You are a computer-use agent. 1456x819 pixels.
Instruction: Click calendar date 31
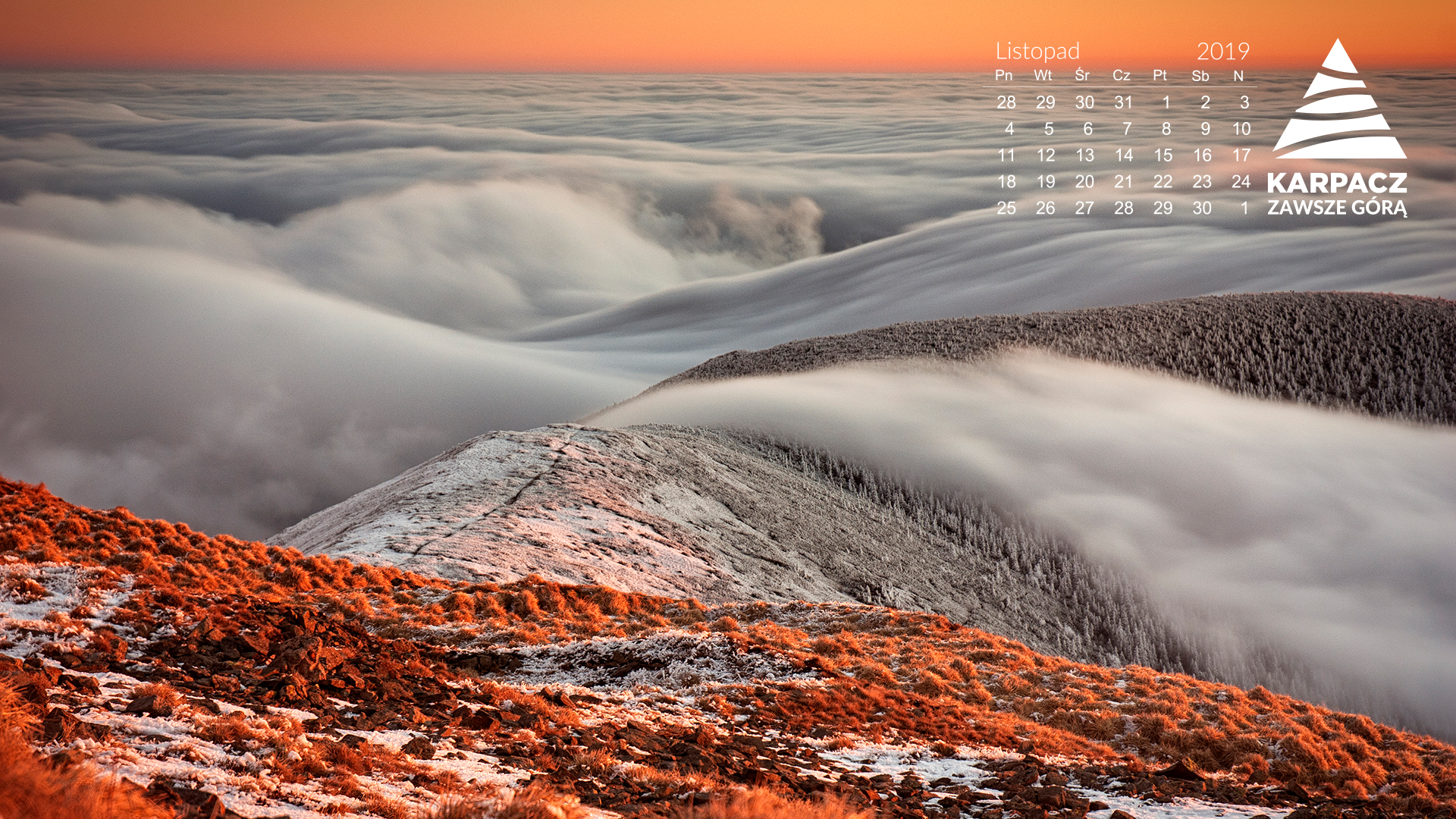click(1123, 102)
